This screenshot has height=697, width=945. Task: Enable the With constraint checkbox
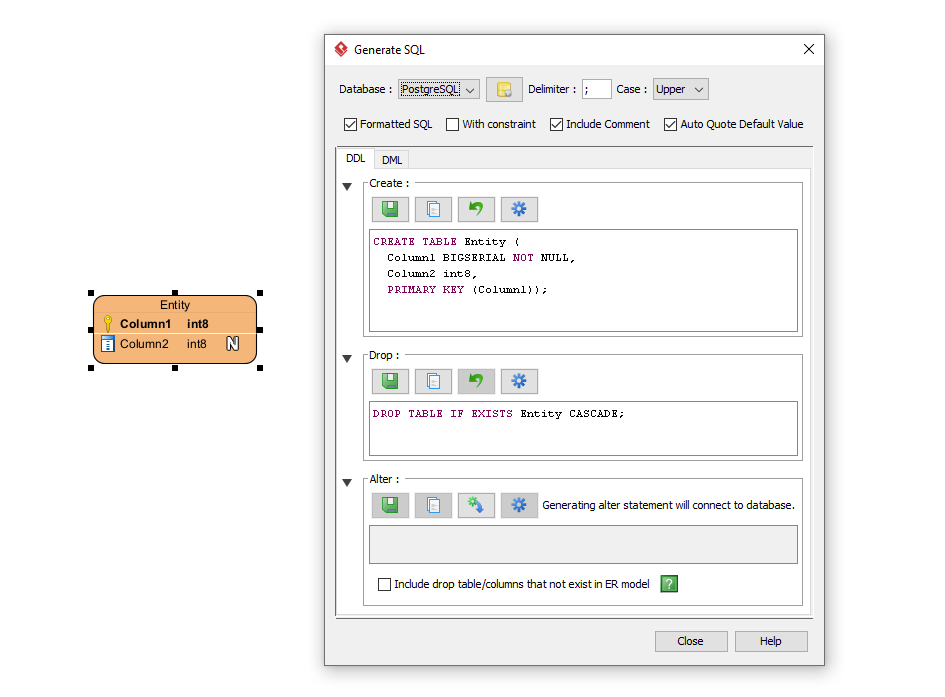pyautogui.click(x=453, y=124)
